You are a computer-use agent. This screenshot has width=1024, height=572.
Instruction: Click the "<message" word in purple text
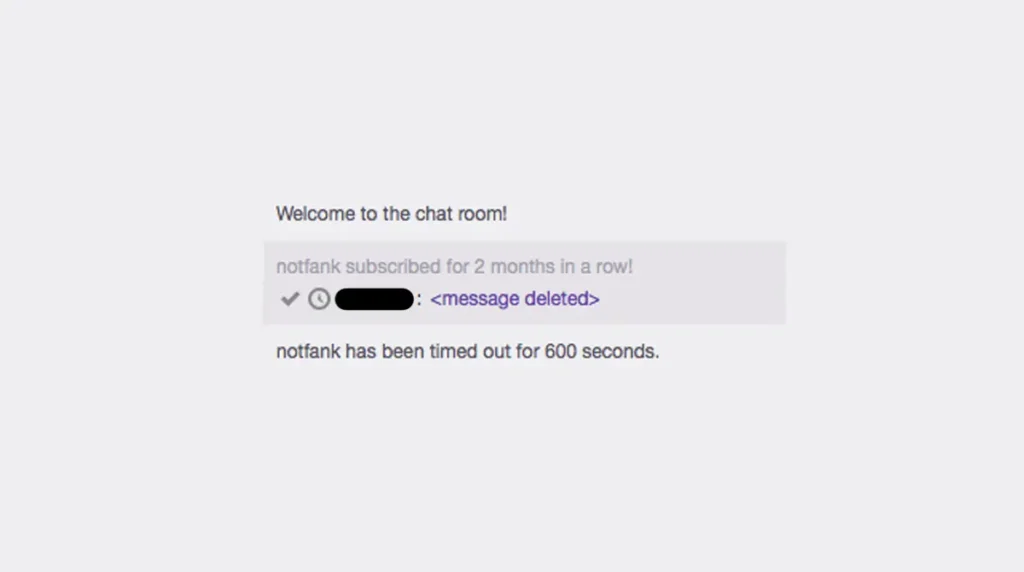coord(475,298)
